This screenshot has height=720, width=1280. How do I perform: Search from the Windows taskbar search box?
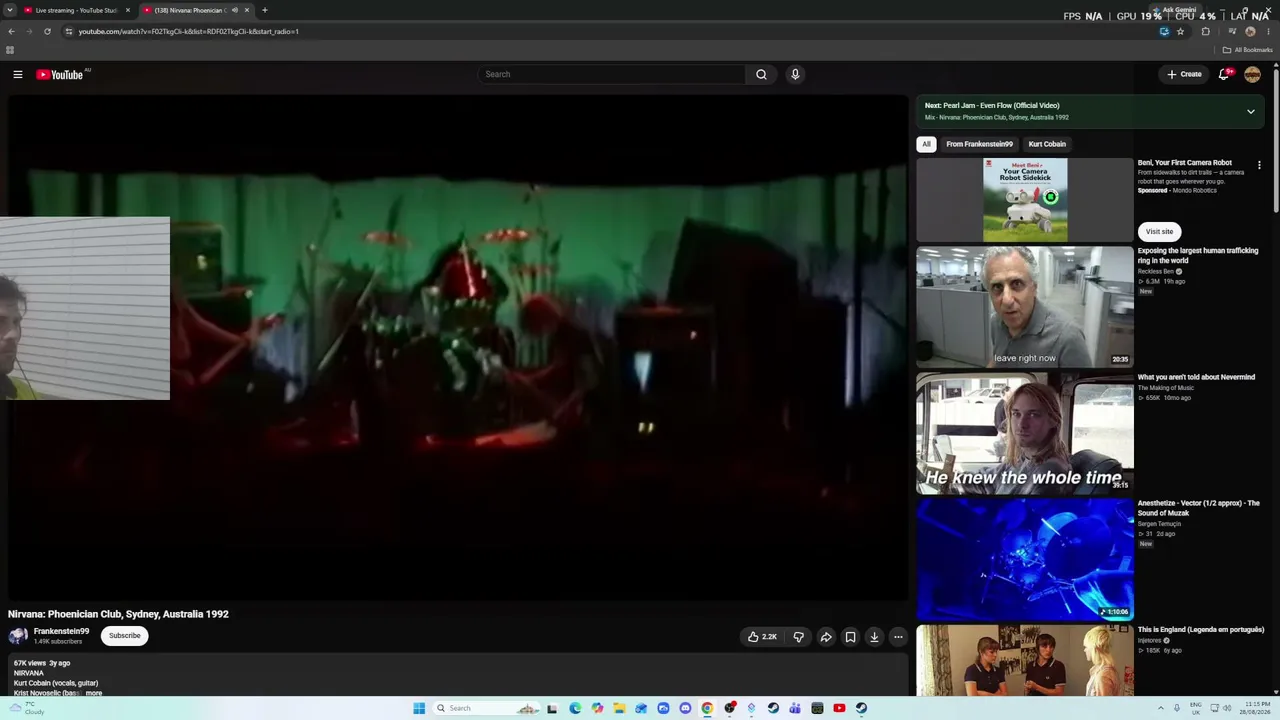pos(485,708)
